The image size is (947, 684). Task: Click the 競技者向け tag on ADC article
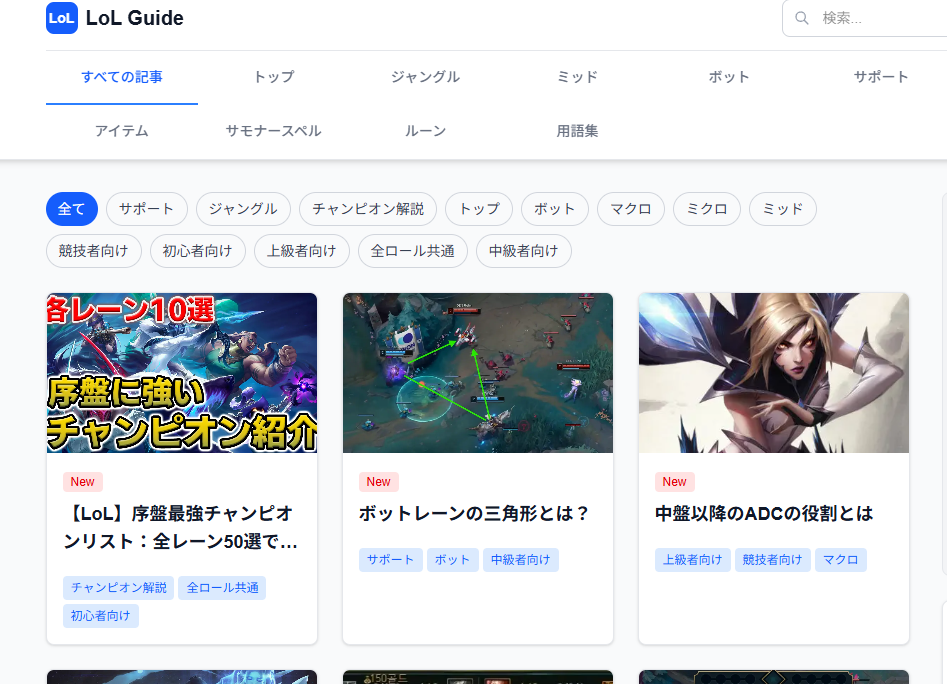(x=772, y=560)
